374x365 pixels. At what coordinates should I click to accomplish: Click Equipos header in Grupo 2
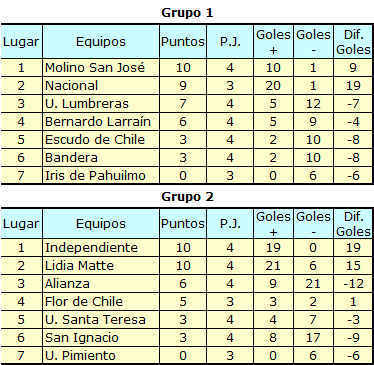pos(101,223)
